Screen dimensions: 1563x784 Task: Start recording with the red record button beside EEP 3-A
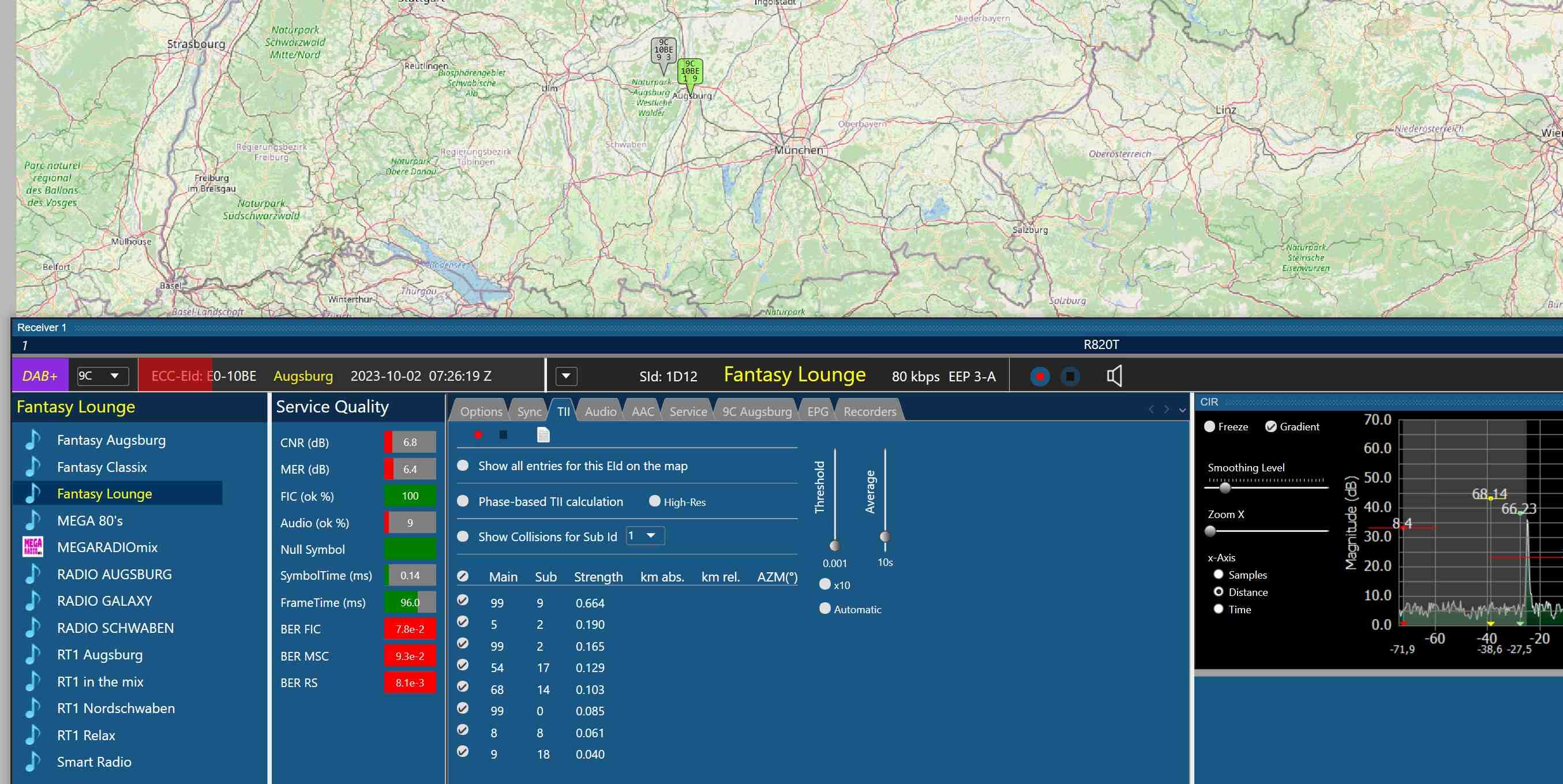click(x=1040, y=376)
